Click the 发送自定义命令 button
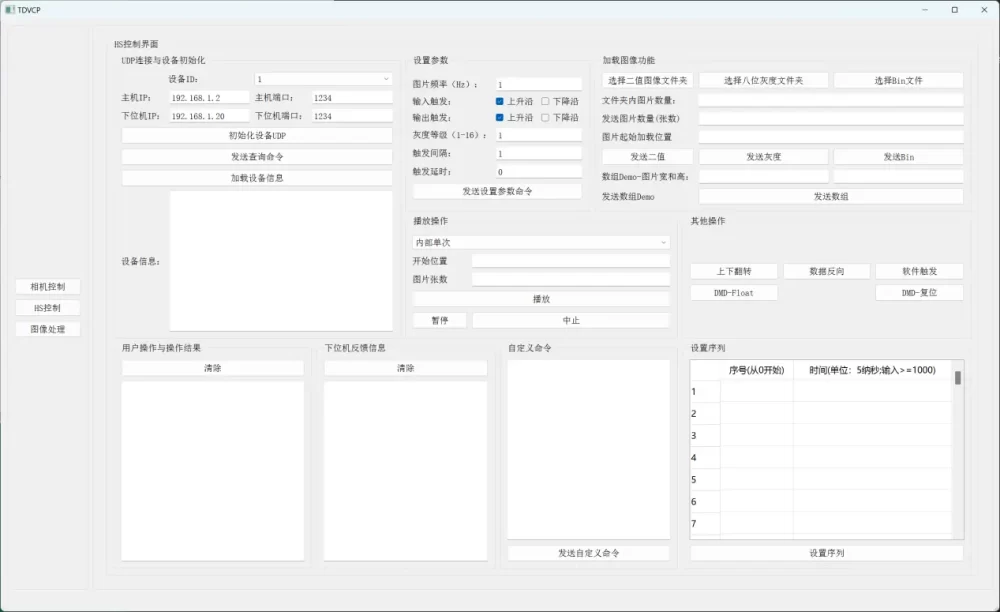 tap(588, 553)
